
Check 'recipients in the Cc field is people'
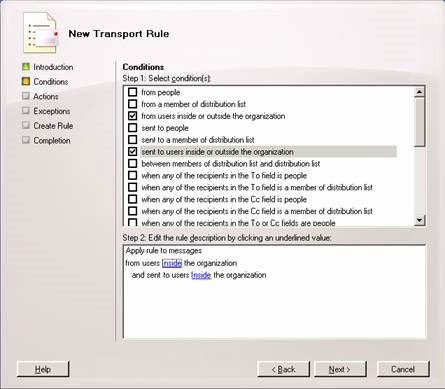point(133,199)
